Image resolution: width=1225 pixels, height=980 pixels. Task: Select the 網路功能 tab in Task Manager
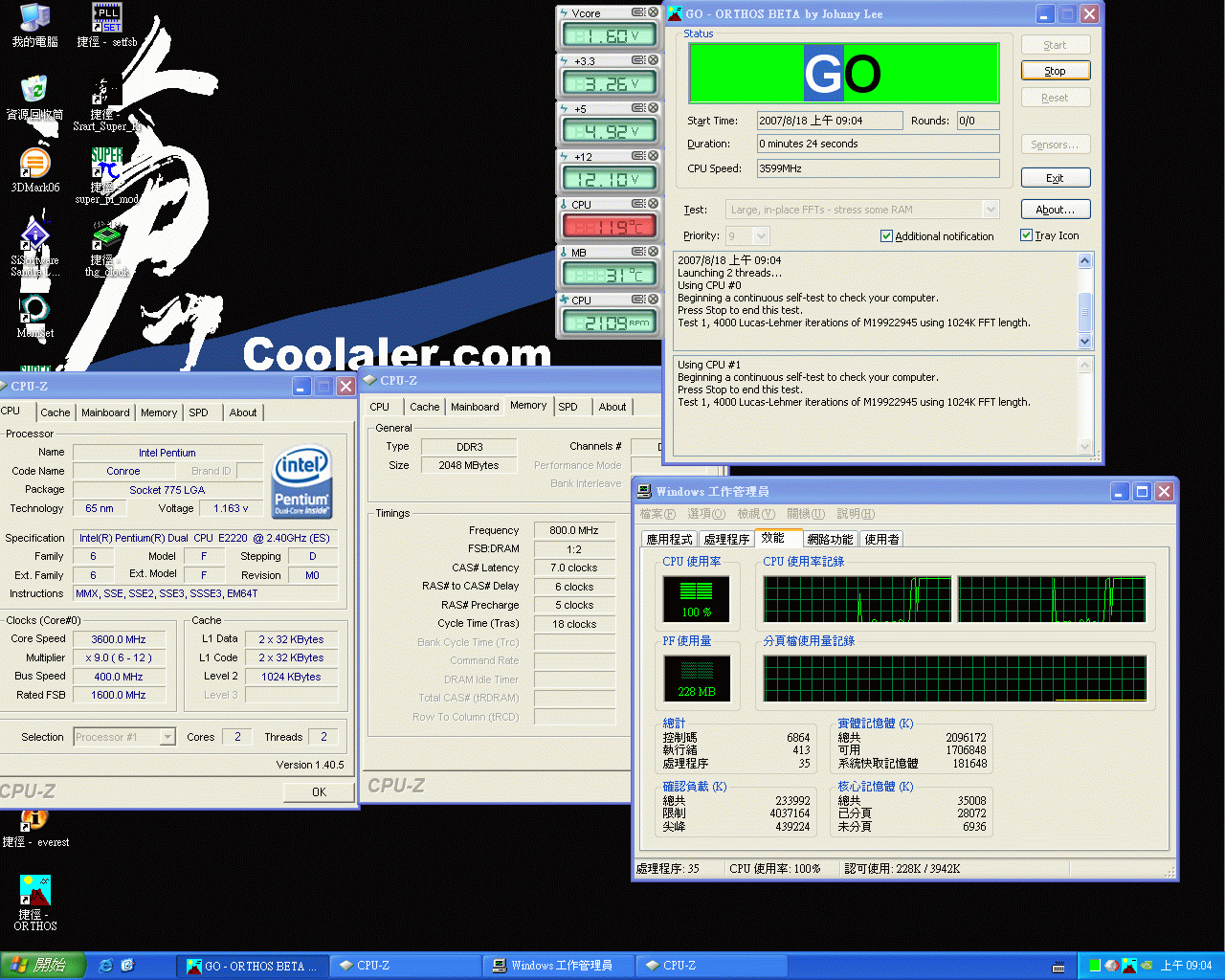pos(830,540)
